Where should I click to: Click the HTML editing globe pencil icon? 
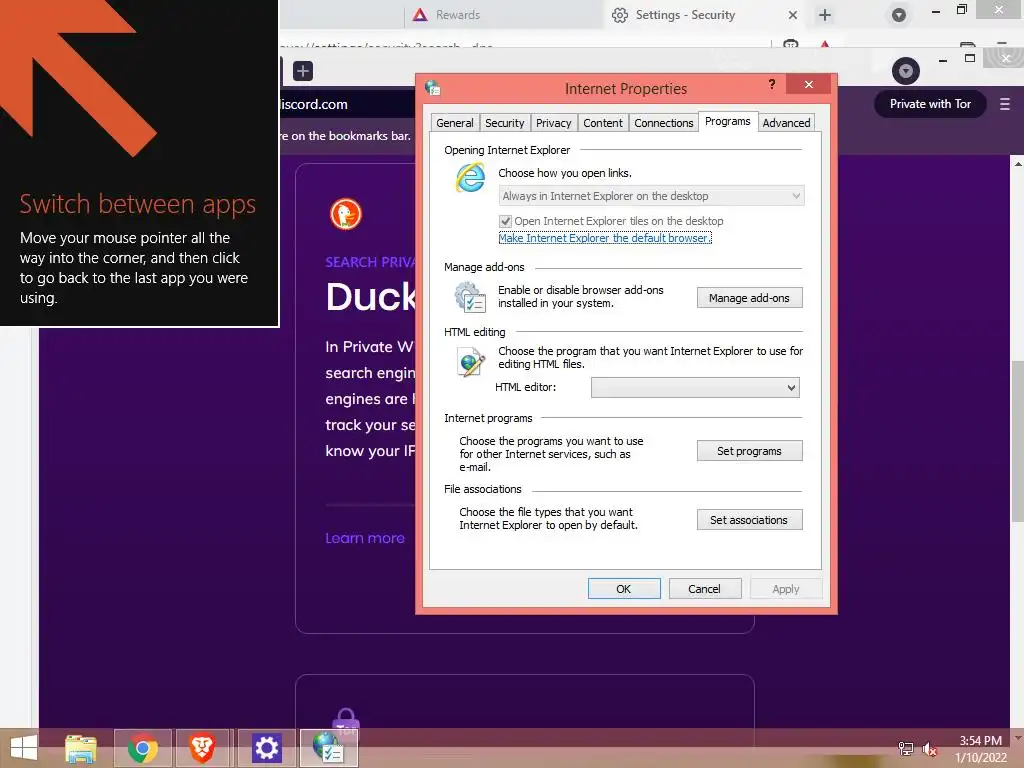coord(471,362)
